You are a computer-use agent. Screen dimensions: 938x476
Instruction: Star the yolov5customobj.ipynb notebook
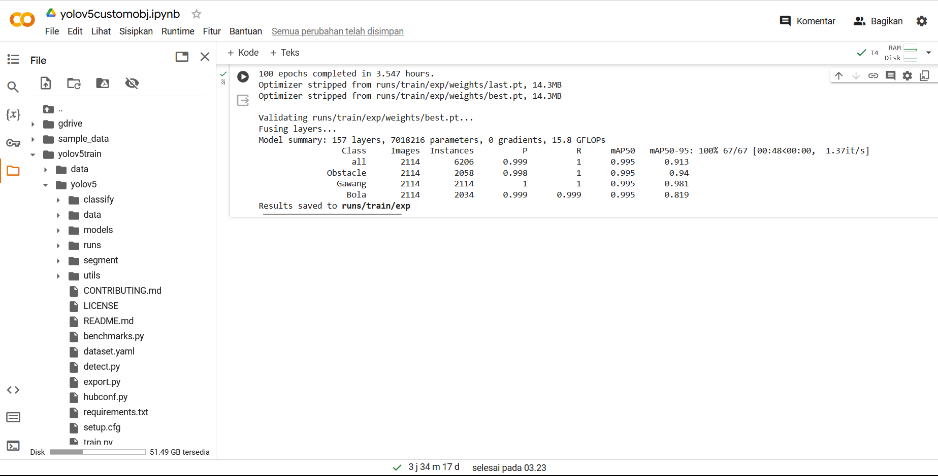196,14
